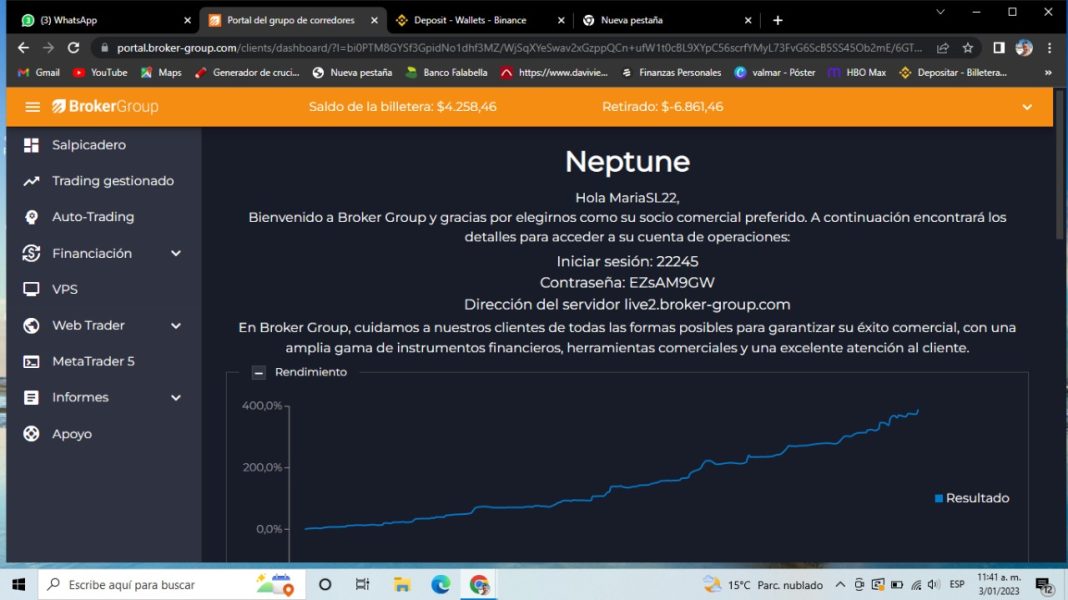Open the Chrome side panel icon
This screenshot has height=600, width=1068.
(999, 48)
